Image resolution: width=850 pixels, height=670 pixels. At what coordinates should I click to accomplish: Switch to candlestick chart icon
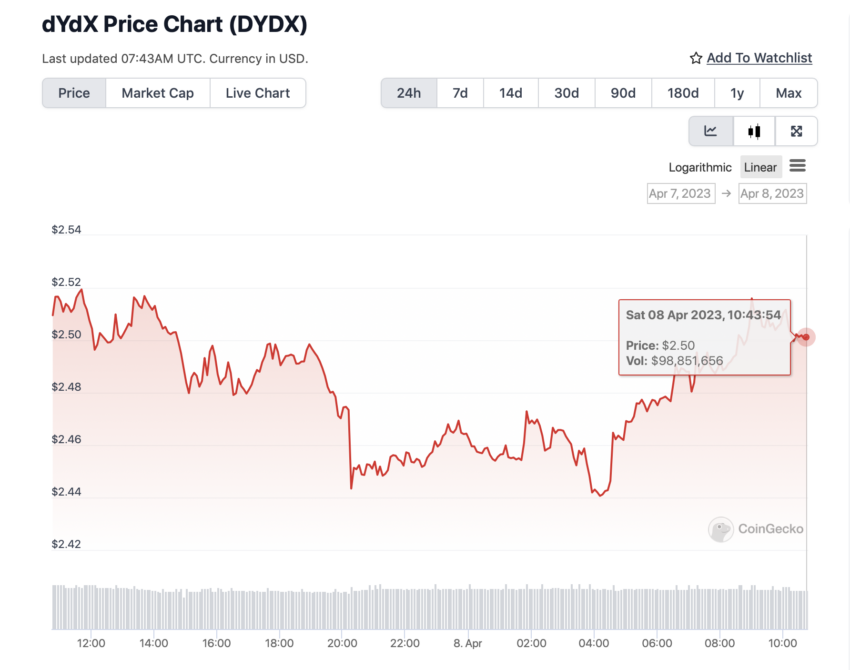(754, 131)
